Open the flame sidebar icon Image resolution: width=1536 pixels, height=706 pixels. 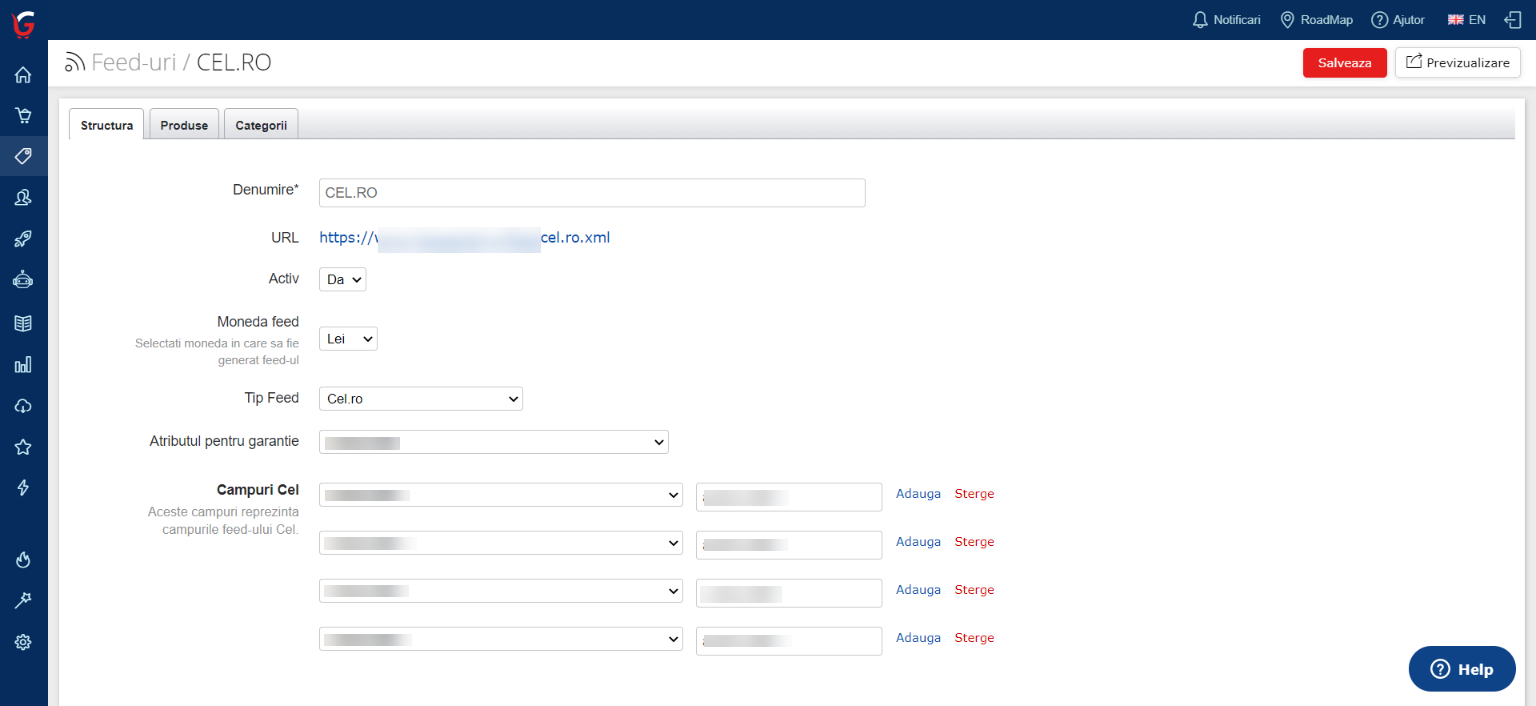23,559
